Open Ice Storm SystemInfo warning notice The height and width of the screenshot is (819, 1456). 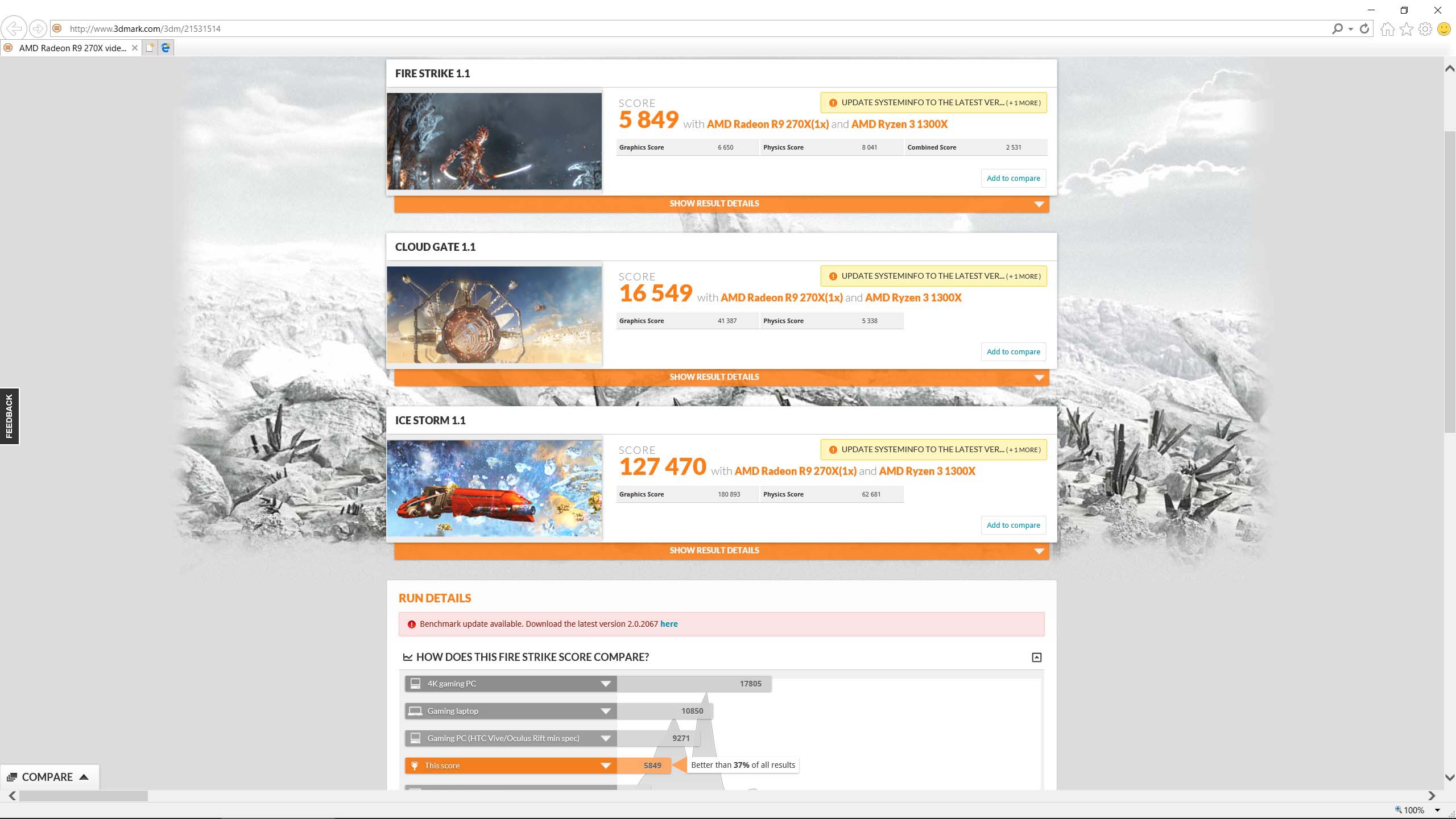pos(933,450)
